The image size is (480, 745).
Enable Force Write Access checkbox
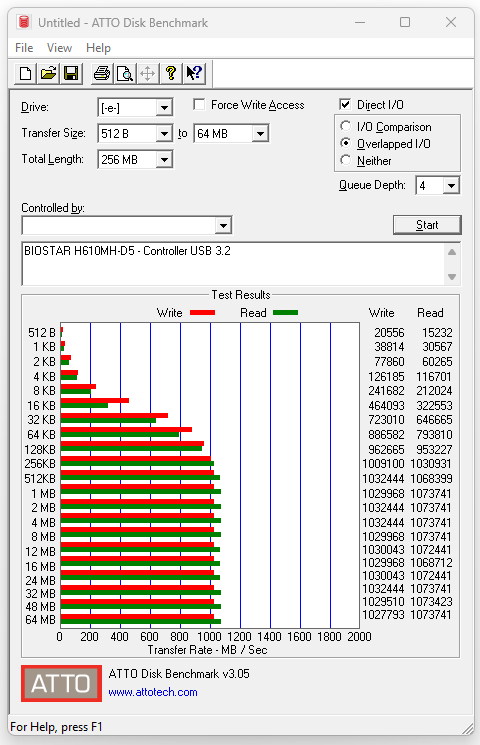tap(200, 105)
